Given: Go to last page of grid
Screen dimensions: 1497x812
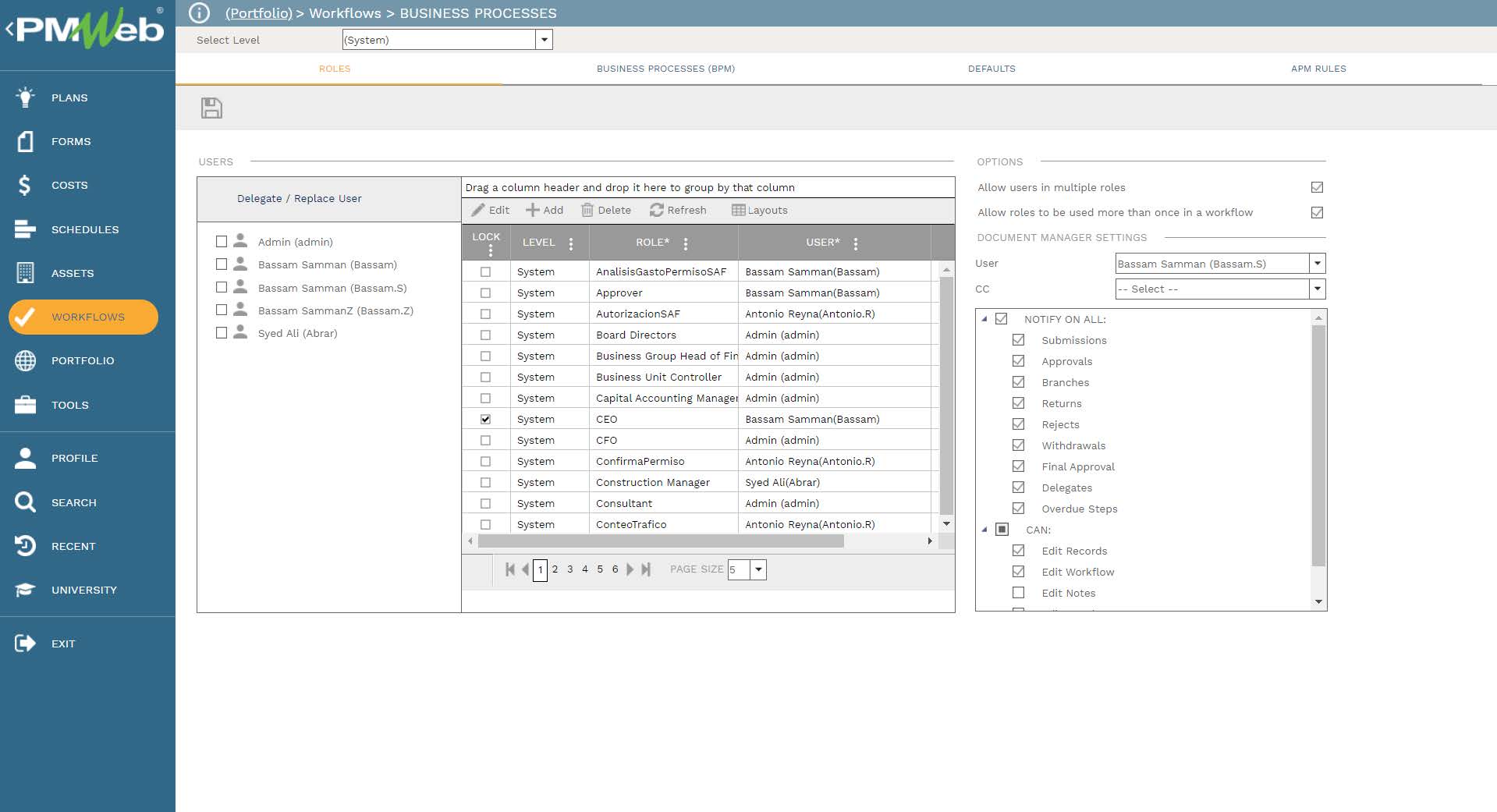Looking at the screenshot, I should [x=646, y=569].
